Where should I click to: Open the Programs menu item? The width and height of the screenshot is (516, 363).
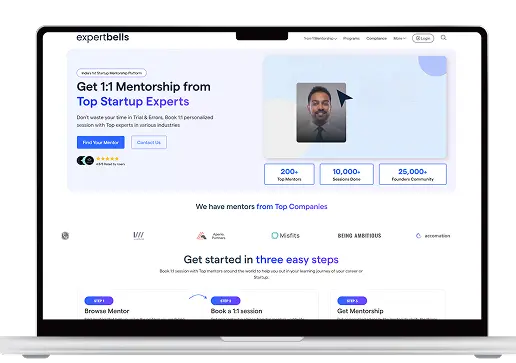pos(351,38)
